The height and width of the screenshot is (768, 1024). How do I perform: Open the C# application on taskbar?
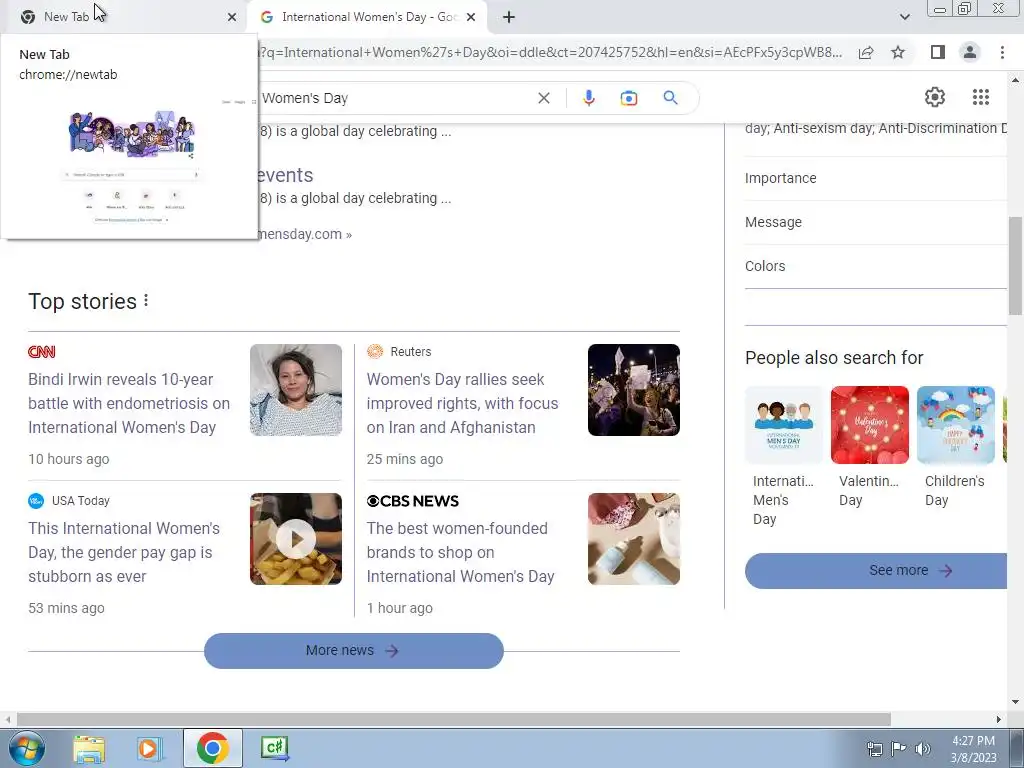pos(274,748)
